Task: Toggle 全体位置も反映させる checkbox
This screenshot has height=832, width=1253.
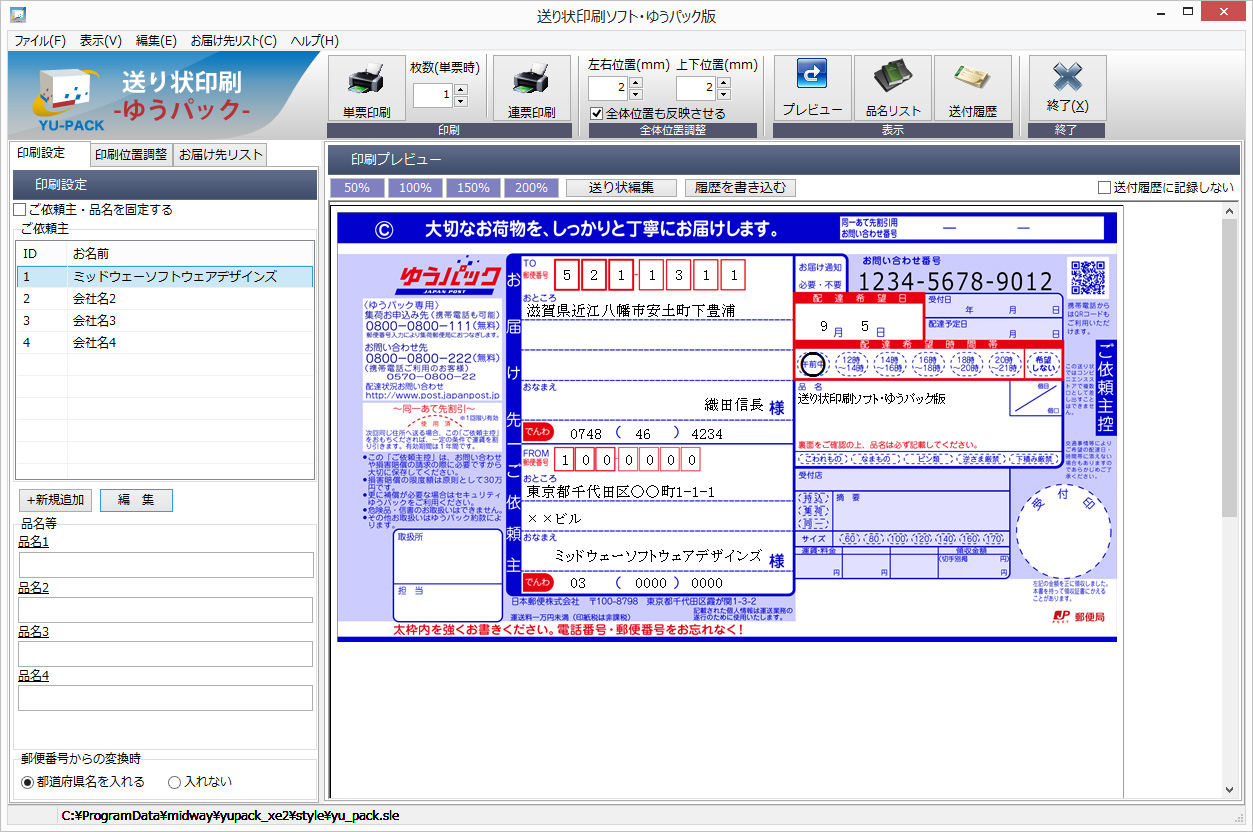Action: click(x=597, y=113)
